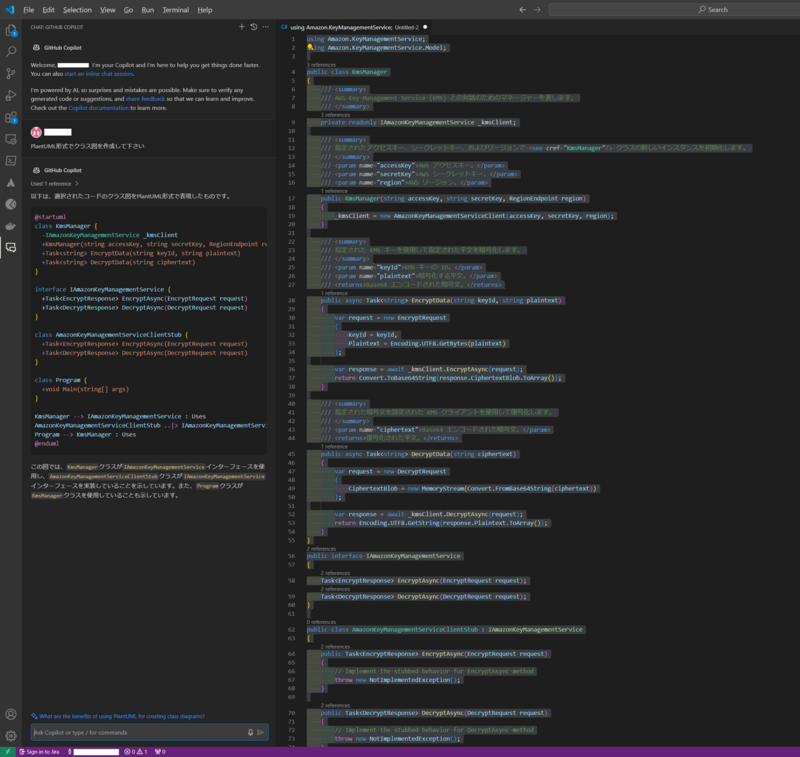This screenshot has height=757, width=800.
Task: Select the Chat view icon in activity bar
Action: (11, 248)
